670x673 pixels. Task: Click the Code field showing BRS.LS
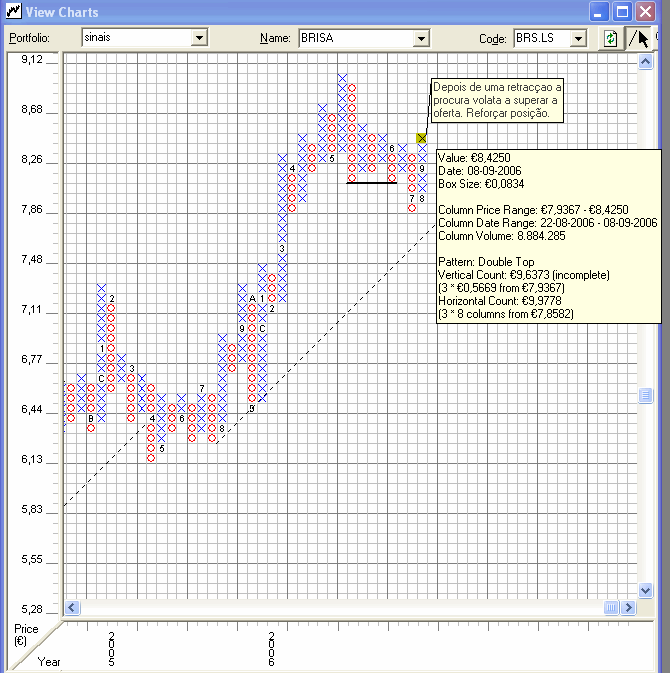pos(550,39)
